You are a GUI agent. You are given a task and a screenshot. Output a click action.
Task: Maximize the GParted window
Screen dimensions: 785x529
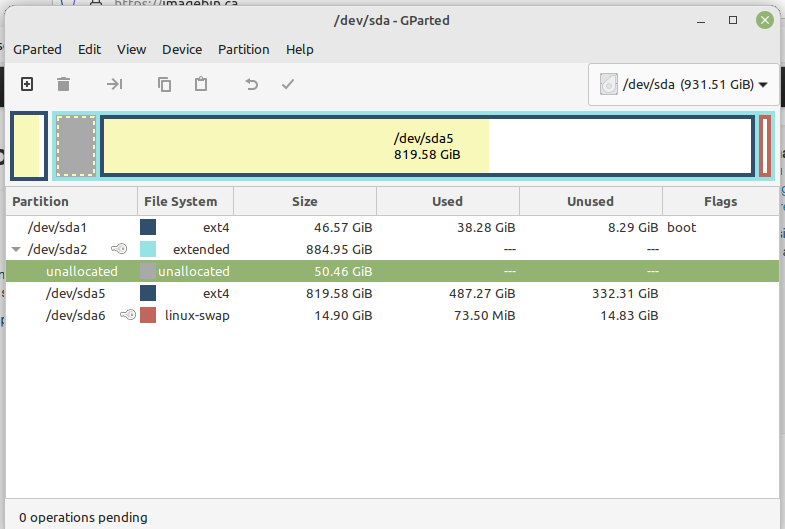coord(732,21)
